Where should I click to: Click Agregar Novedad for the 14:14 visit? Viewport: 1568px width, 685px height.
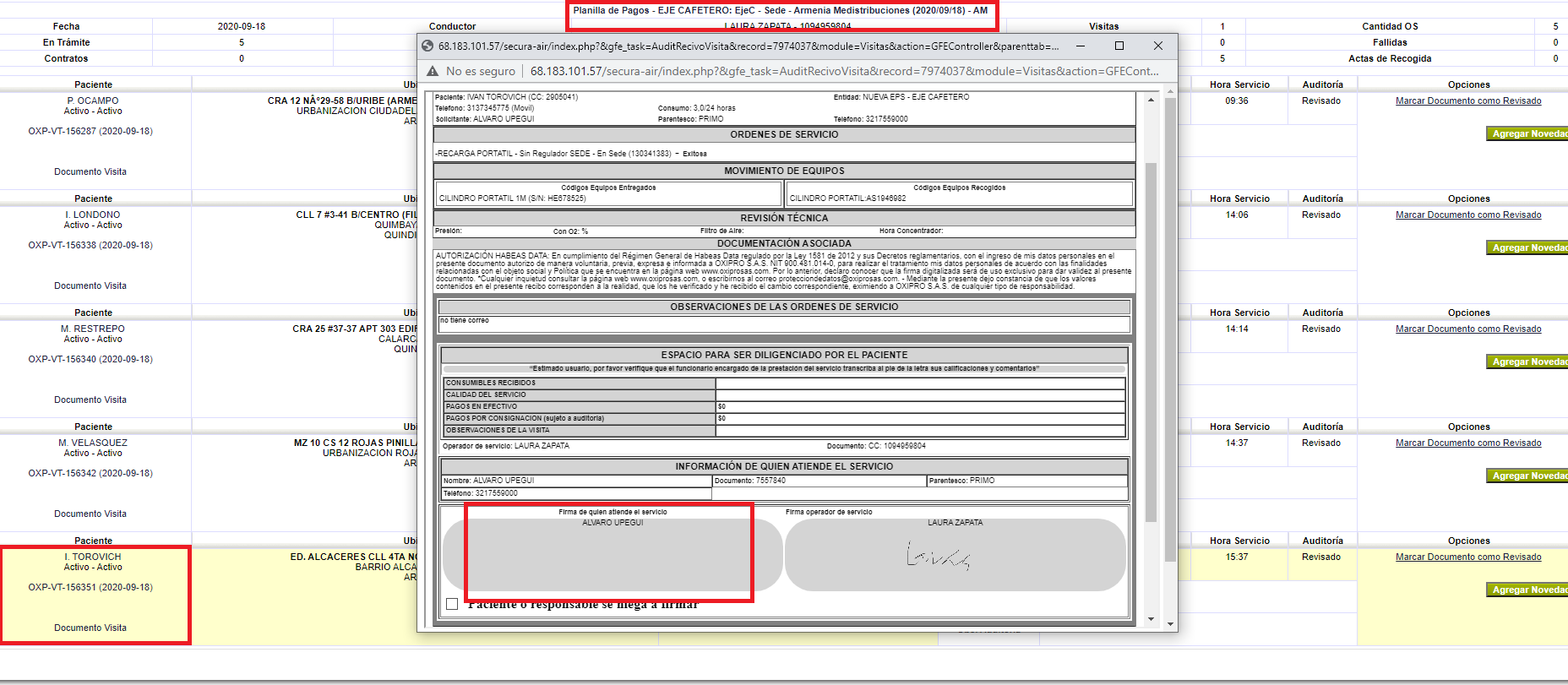click(x=1527, y=362)
